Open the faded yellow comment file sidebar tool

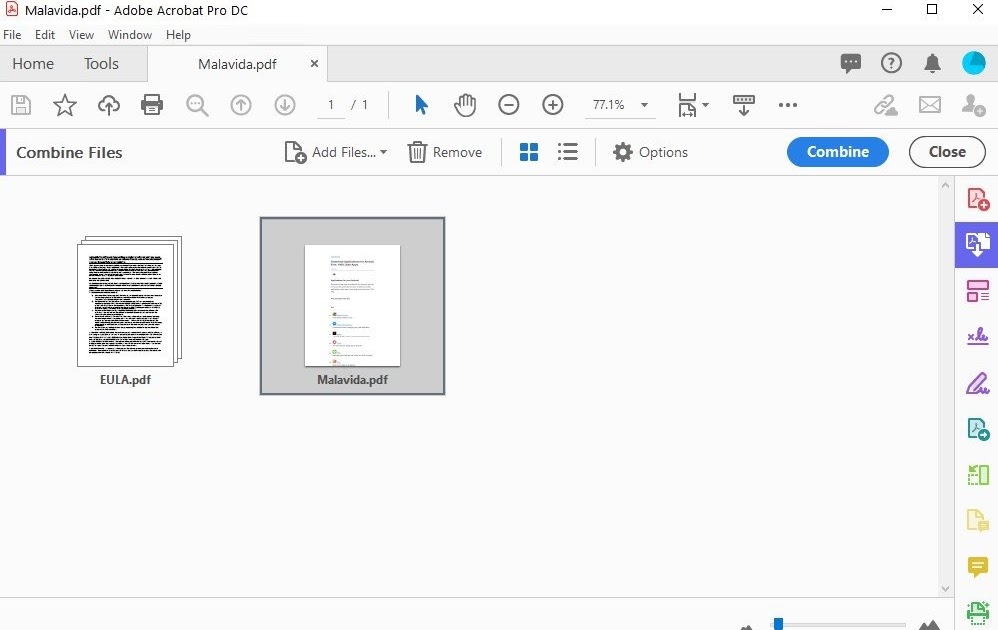[x=978, y=521]
